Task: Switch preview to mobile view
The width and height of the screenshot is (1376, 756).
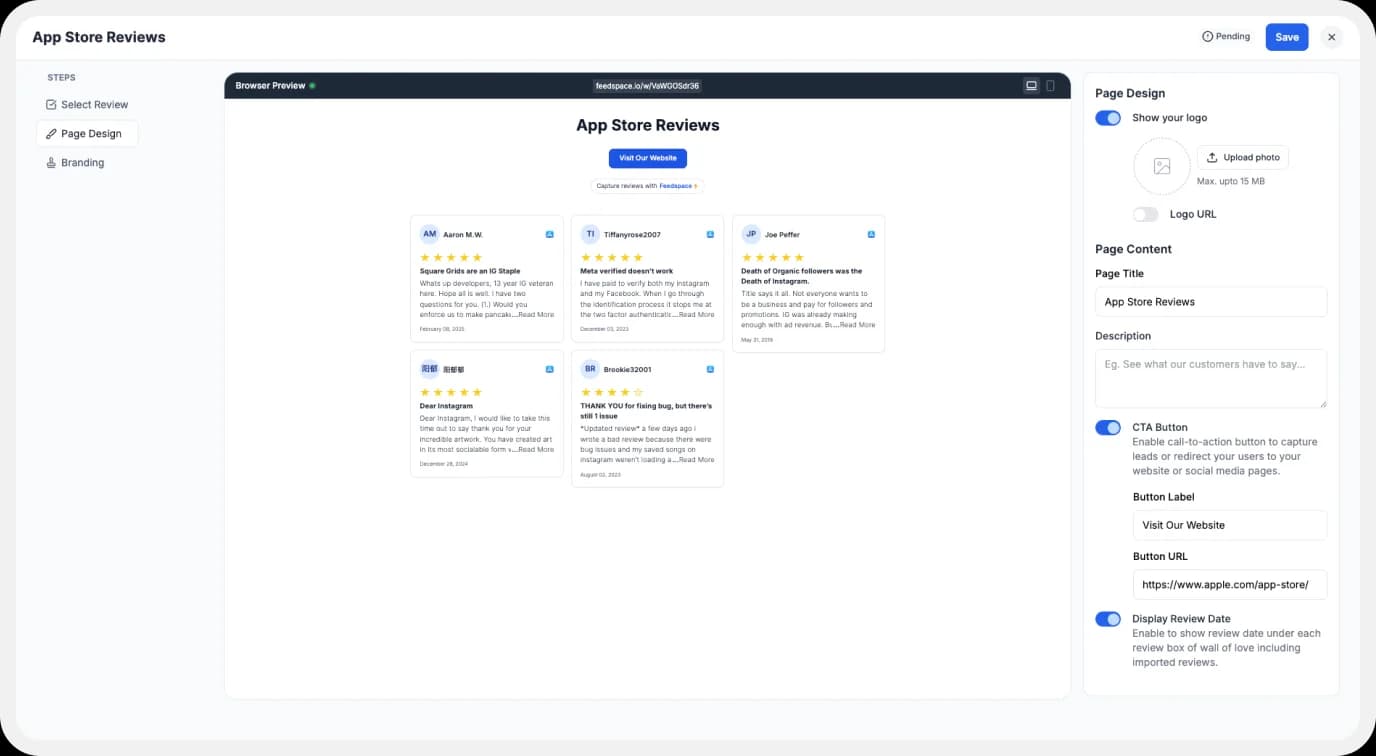Action: (x=1050, y=85)
